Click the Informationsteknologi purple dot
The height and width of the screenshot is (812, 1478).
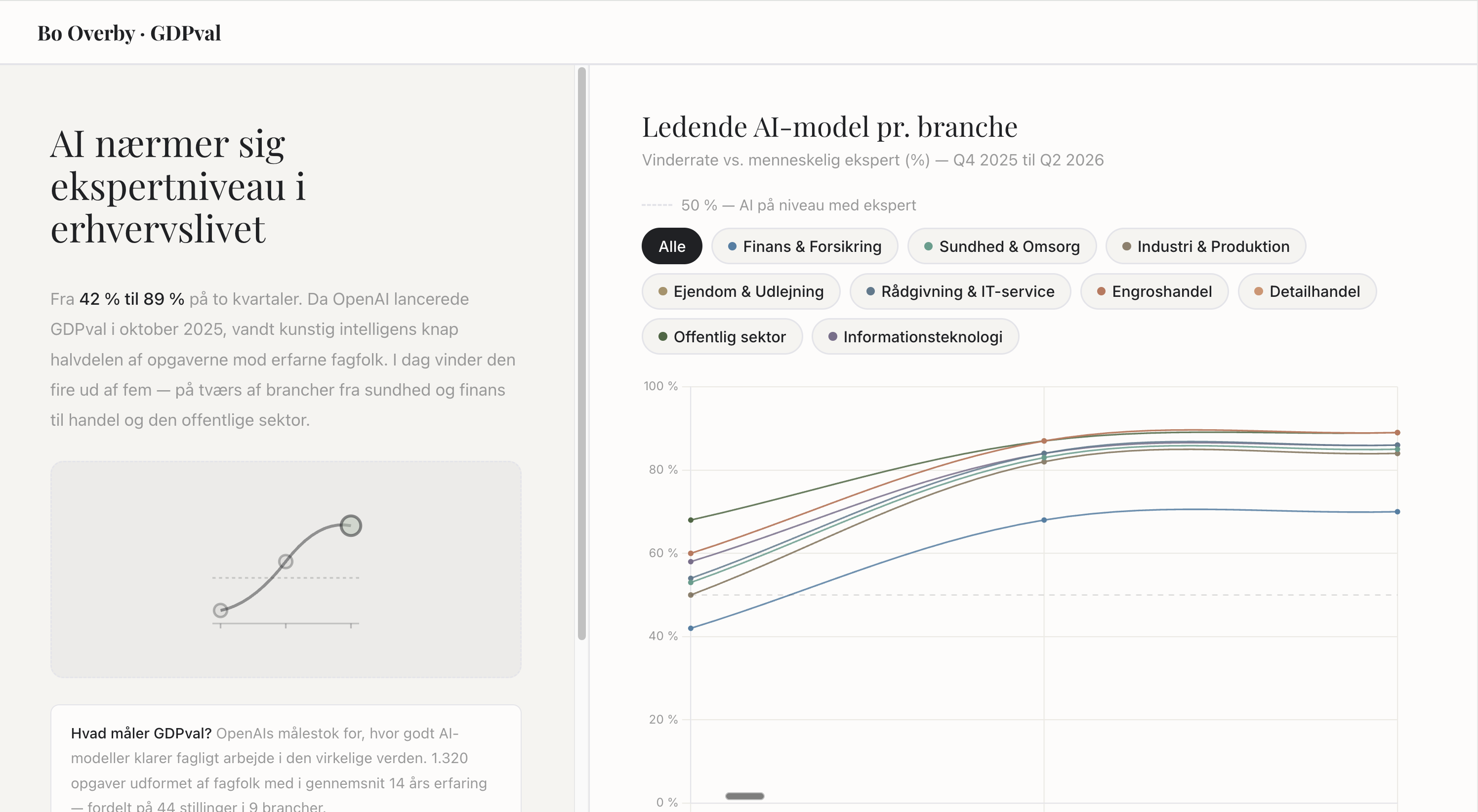[x=832, y=337]
